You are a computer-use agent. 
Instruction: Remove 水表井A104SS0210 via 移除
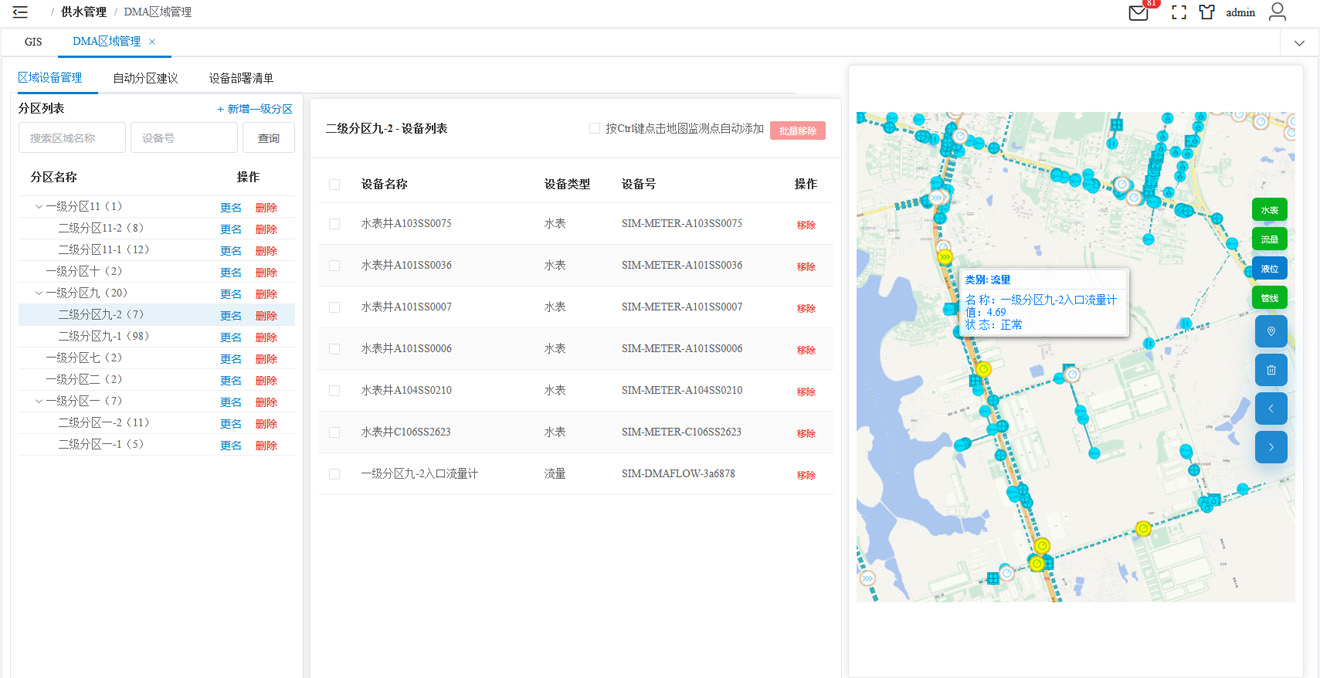[806, 392]
